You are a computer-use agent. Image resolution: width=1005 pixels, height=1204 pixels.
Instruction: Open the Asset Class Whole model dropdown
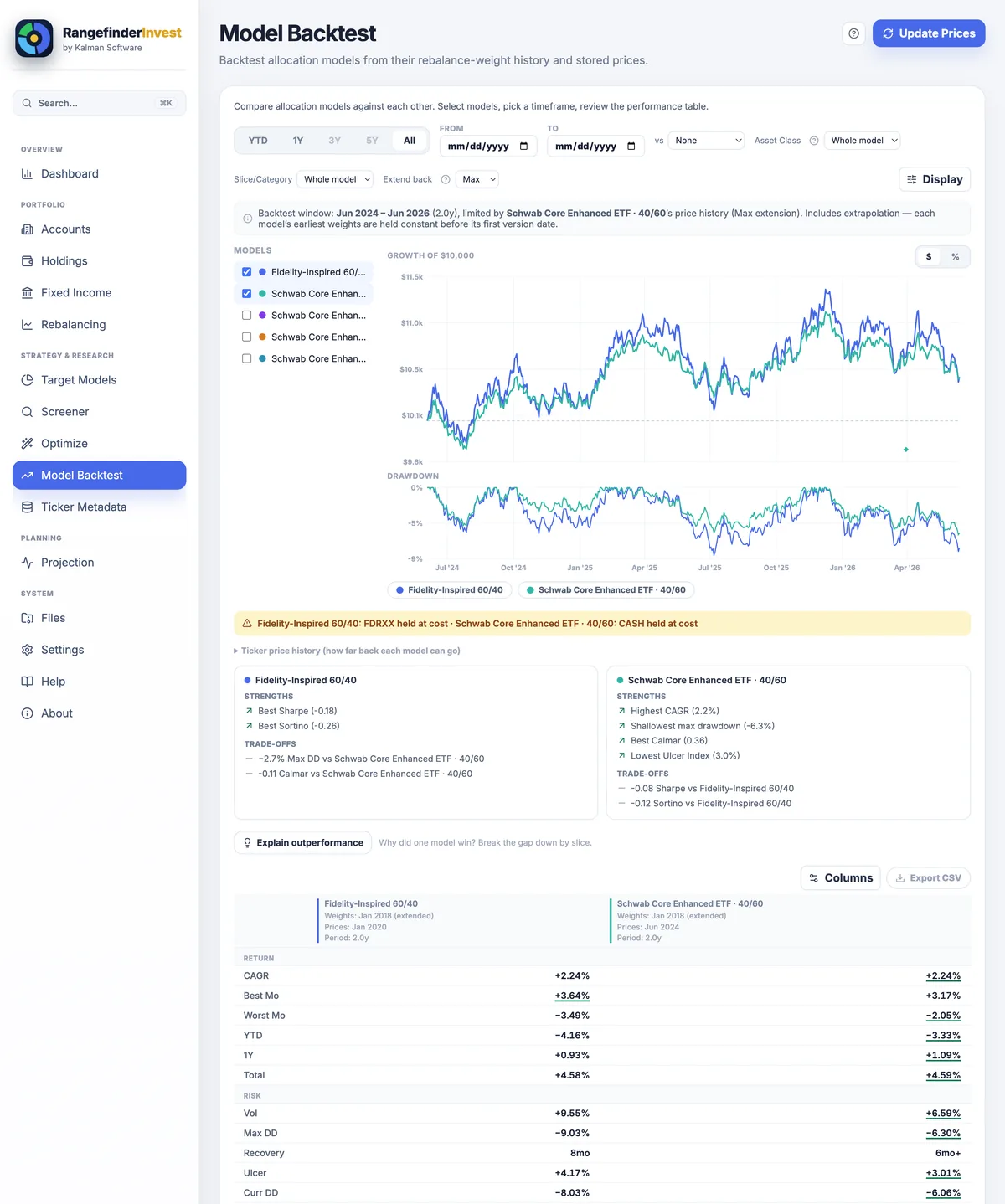click(x=863, y=141)
